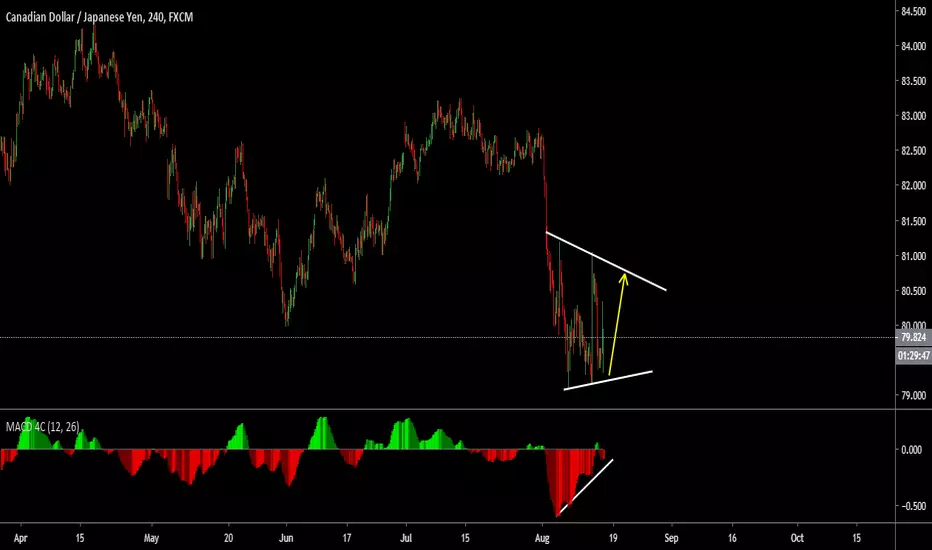Click the 81.500 price axis label

coord(914,221)
